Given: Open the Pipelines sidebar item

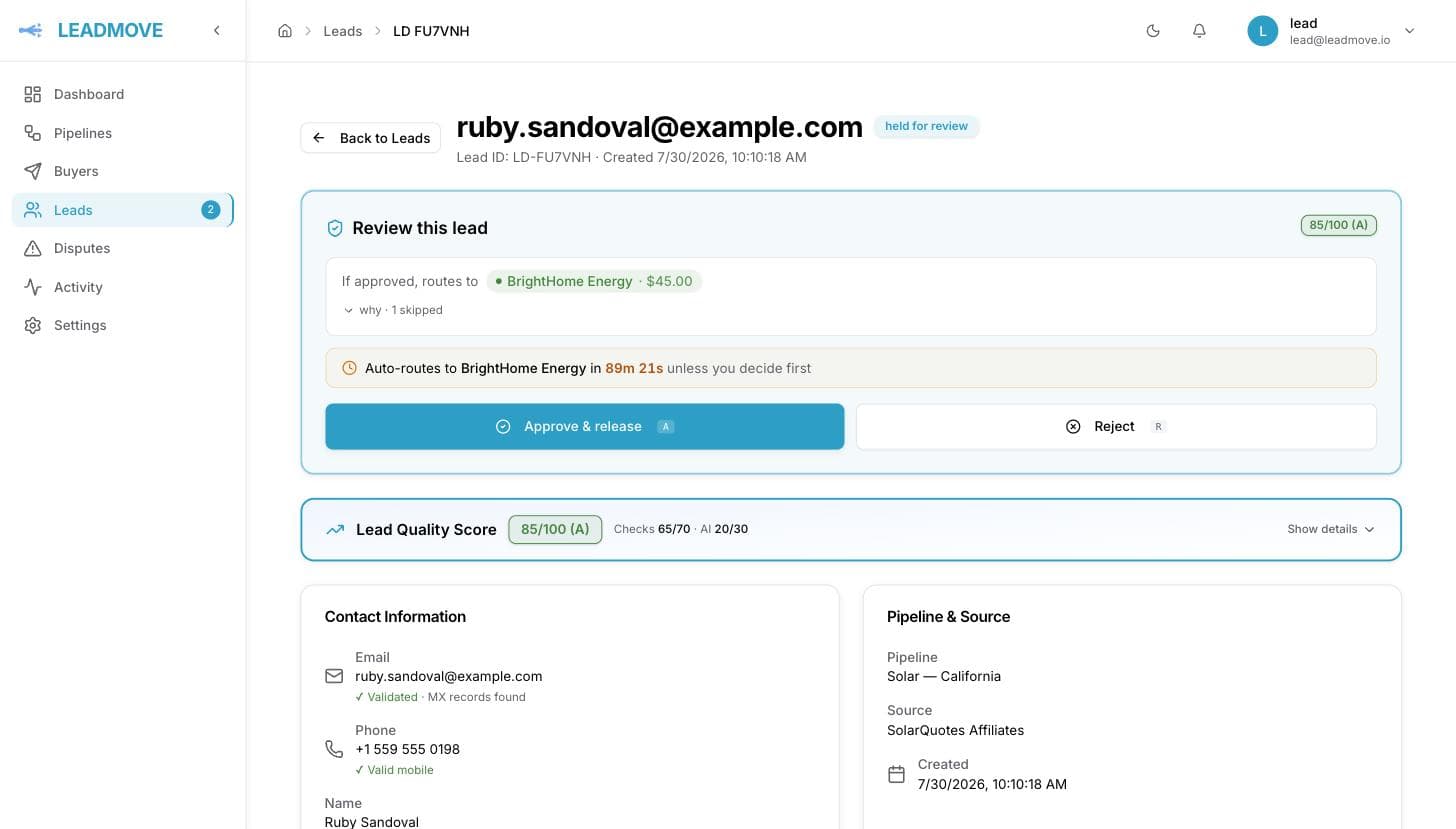Looking at the screenshot, I should 122,133.
